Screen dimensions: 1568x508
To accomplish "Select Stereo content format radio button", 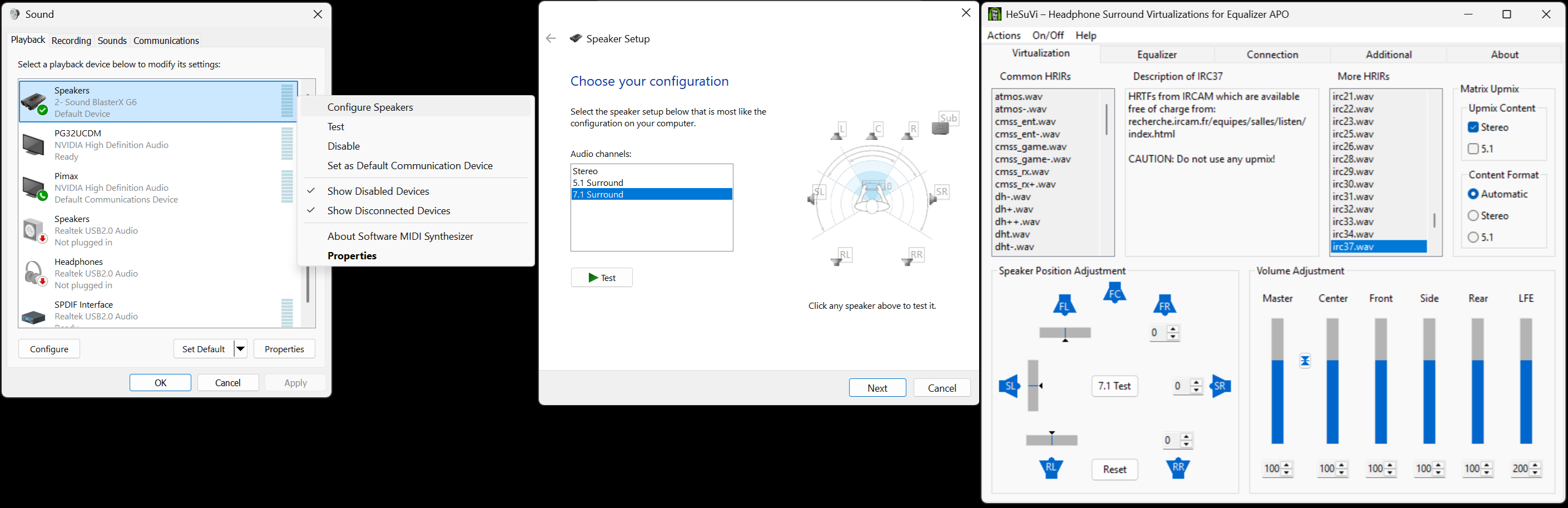I will pyautogui.click(x=1473, y=216).
